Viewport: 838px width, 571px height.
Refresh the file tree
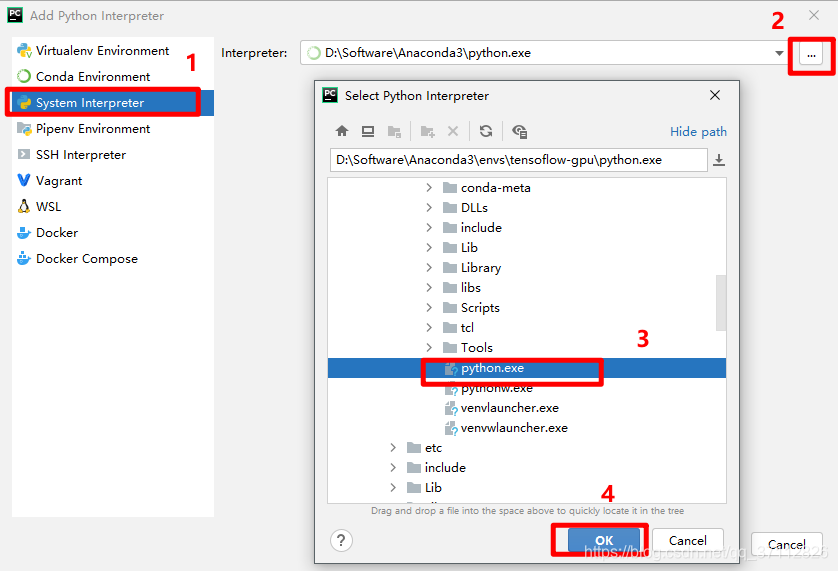(x=486, y=131)
